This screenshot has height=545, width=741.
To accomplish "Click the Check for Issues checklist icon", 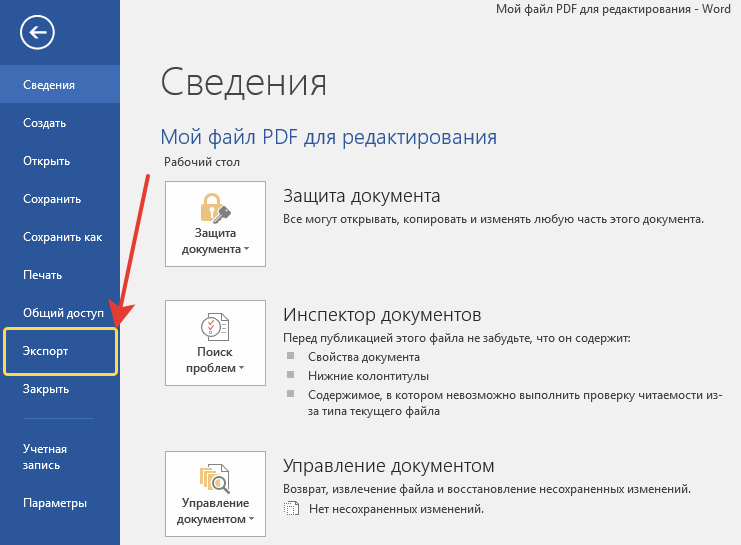I will 215,327.
